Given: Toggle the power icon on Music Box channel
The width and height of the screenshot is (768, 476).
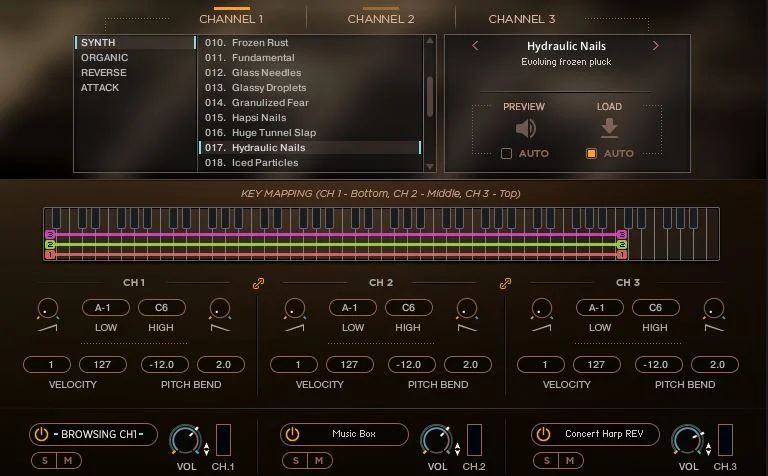Looking at the screenshot, I should (292, 434).
